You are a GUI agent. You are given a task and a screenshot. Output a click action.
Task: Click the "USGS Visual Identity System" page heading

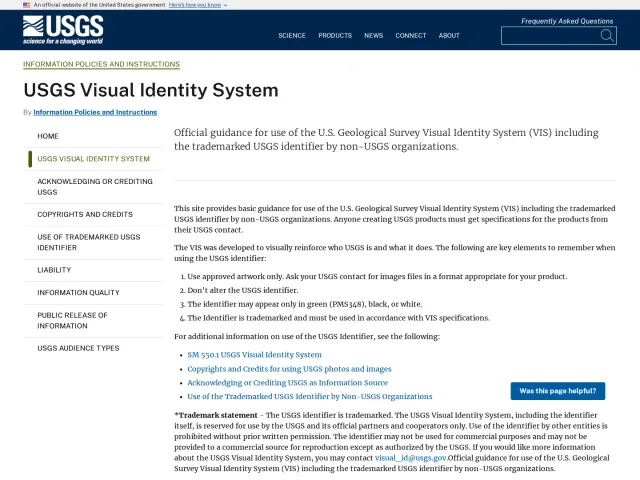click(151, 90)
